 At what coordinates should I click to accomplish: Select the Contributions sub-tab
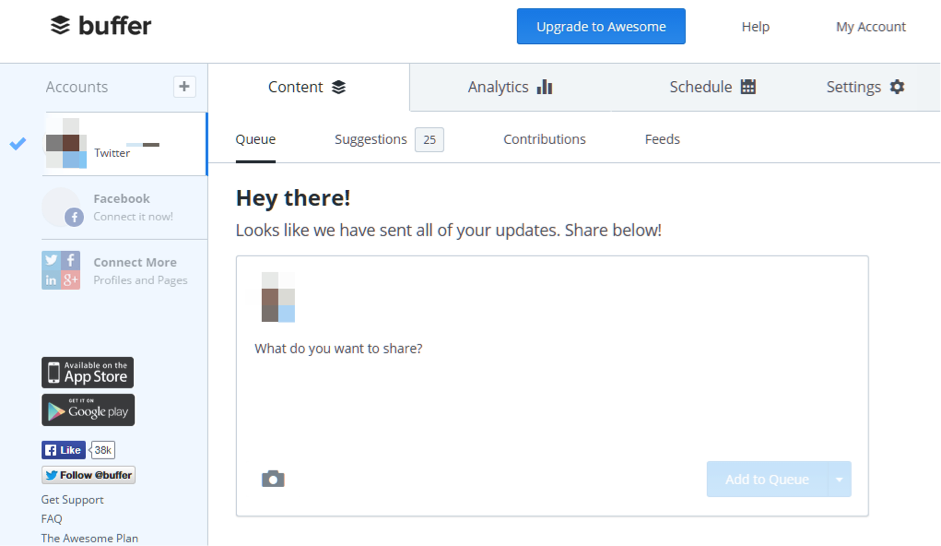(544, 139)
